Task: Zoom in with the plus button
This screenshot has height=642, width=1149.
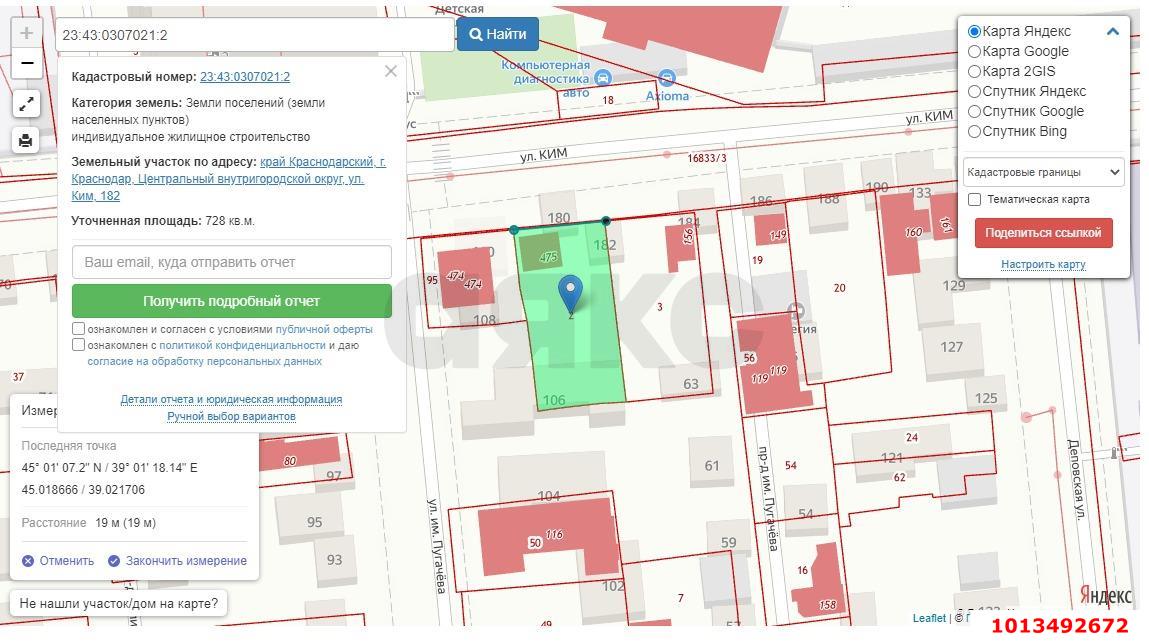Action: [x=27, y=33]
